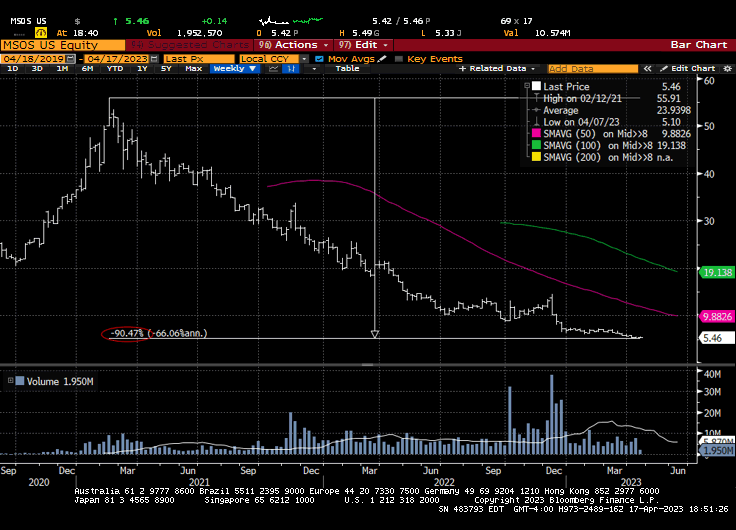Click the 'Val 10.574M' quote value
Viewport: 736px width, 530px height.
pos(537,33)
